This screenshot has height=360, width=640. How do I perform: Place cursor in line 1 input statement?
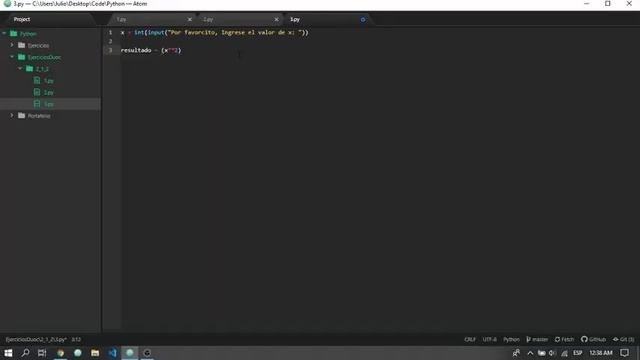(x=215, y=32)
